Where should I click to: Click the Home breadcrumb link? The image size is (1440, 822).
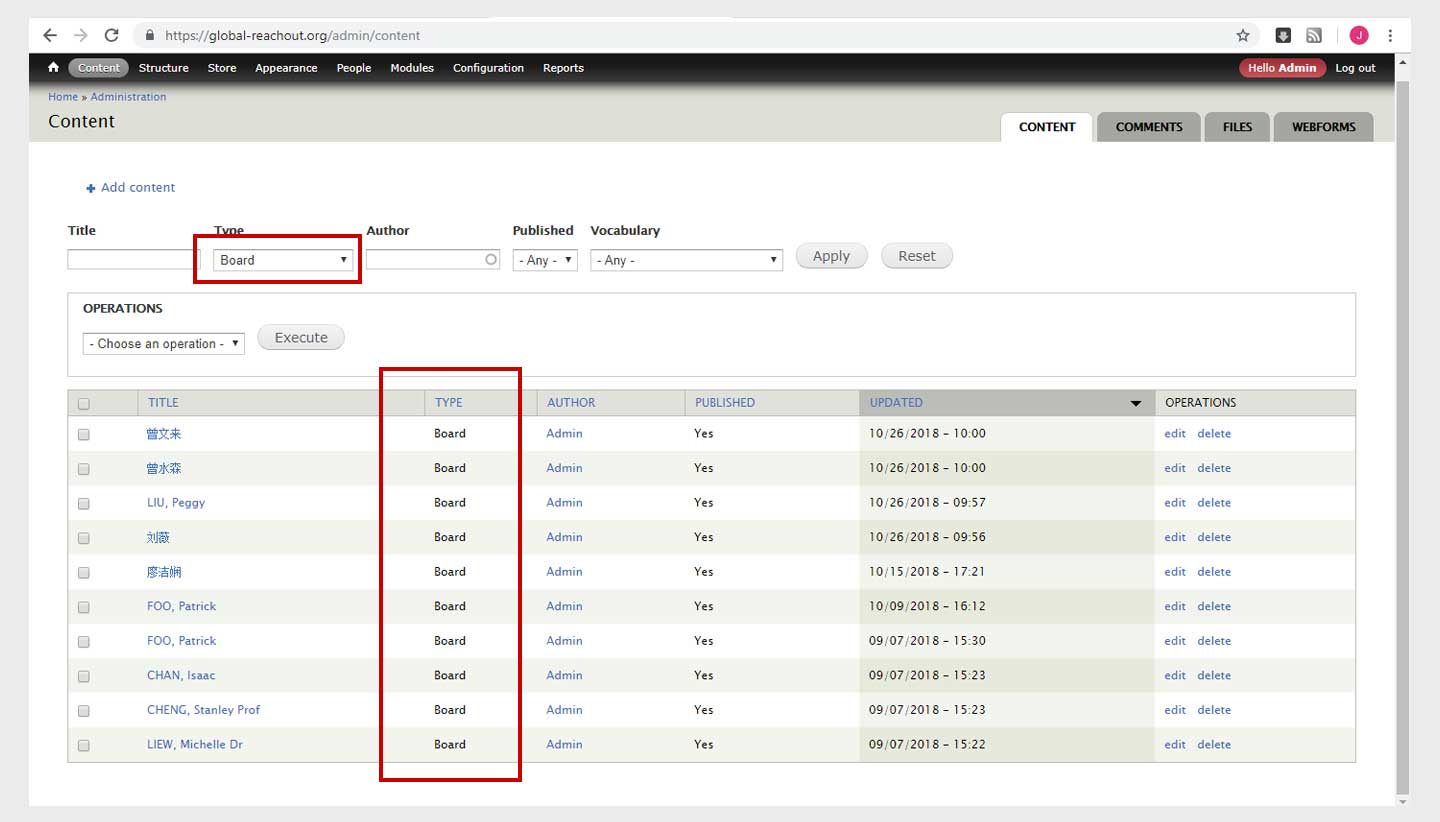63,97
